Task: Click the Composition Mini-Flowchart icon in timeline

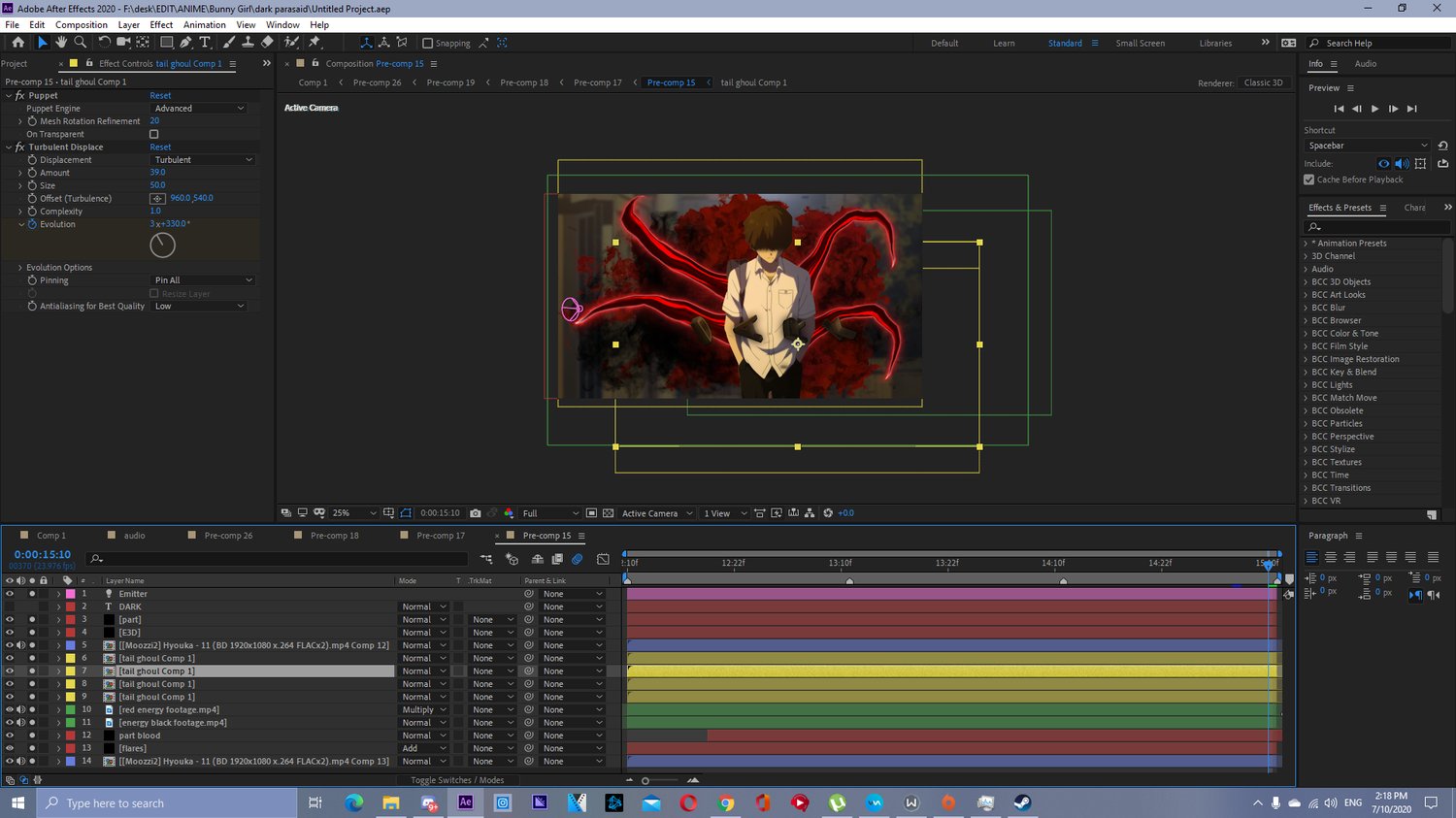Action: coord(486,559)
